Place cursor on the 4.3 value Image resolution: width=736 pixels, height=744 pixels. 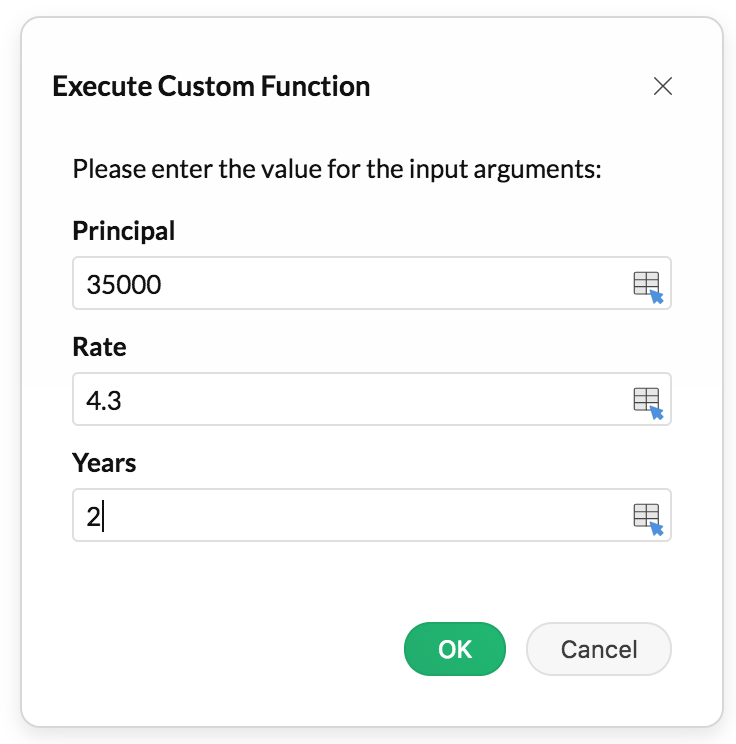coord(104,401)
